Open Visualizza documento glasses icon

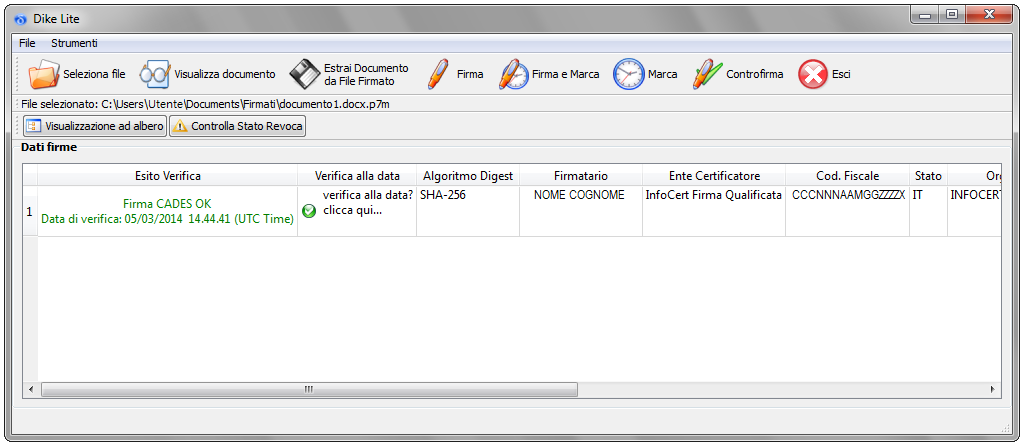155,74
